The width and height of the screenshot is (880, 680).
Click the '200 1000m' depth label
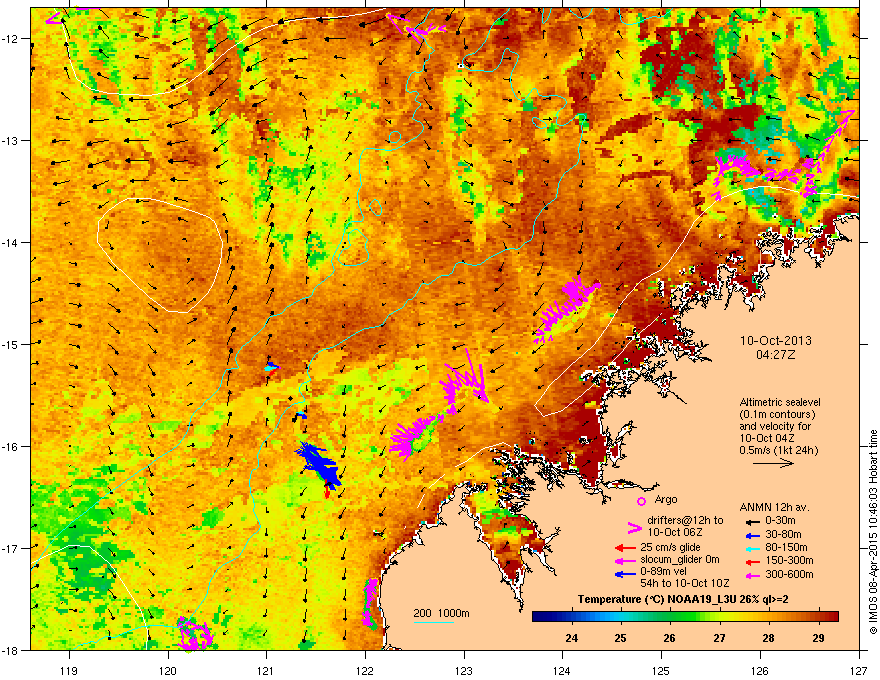click(441, 613)
